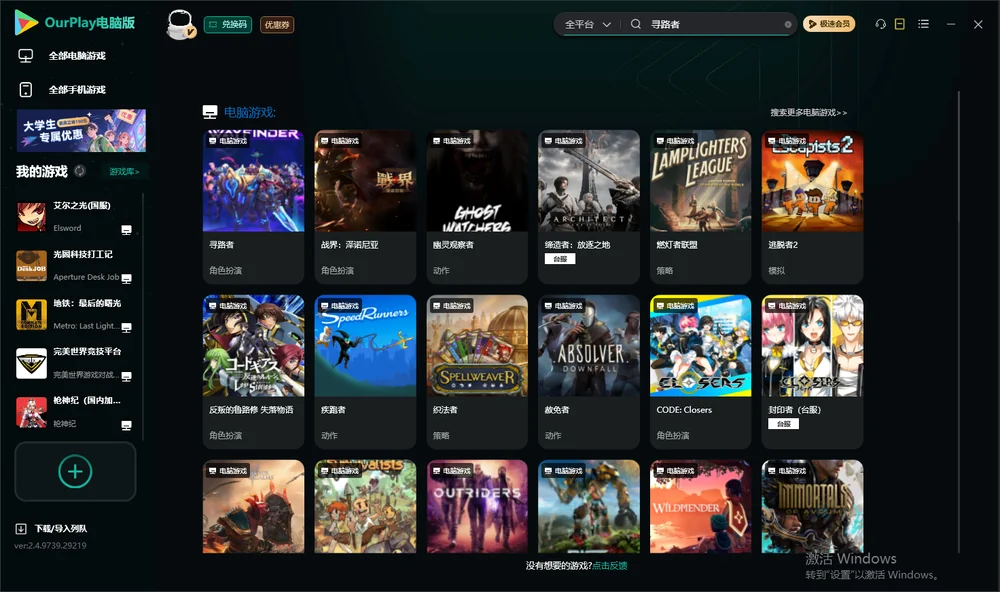Click the add game plus button
The width and height of the screenshot is (1000, 592).
tap(75, 471)
